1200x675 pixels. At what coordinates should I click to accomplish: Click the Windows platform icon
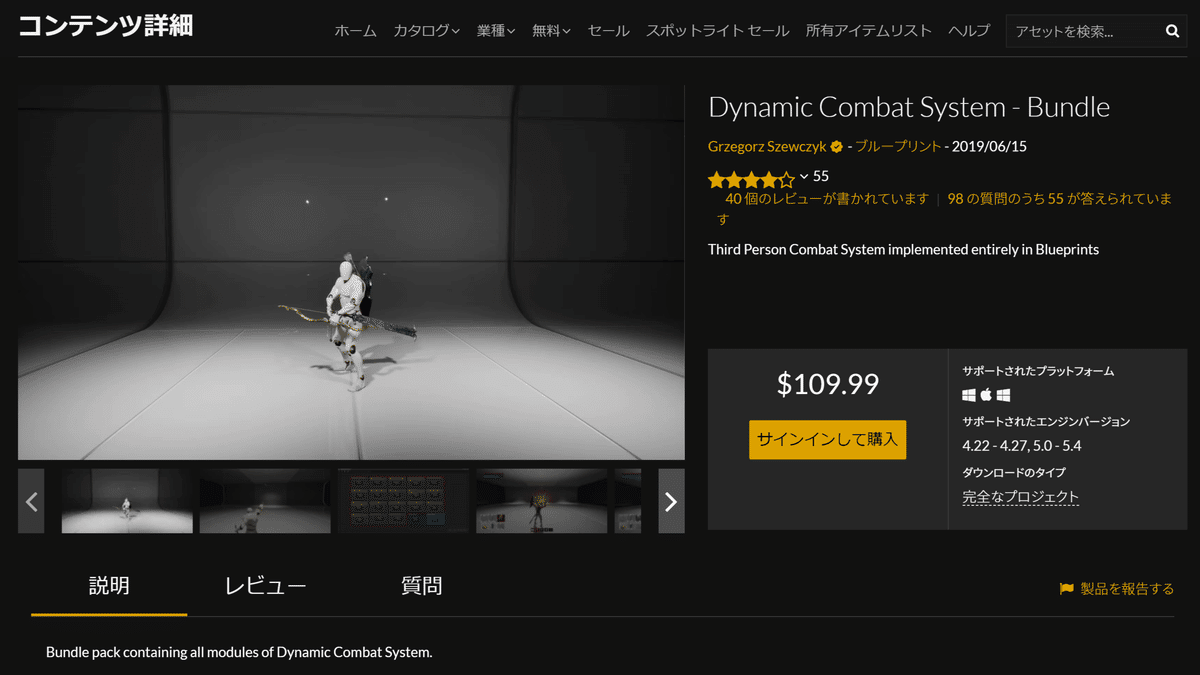[x=971, y=395]
